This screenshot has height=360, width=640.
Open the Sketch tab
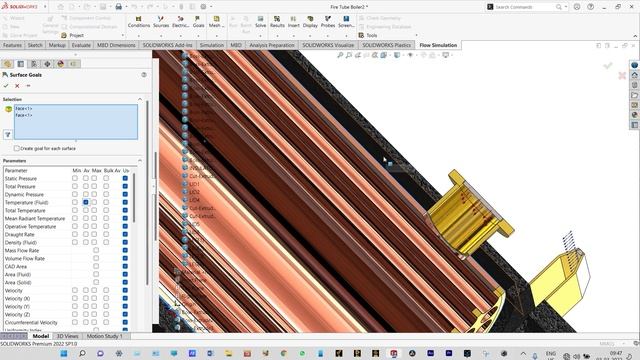pyautogui.click(x=35, y=45)
